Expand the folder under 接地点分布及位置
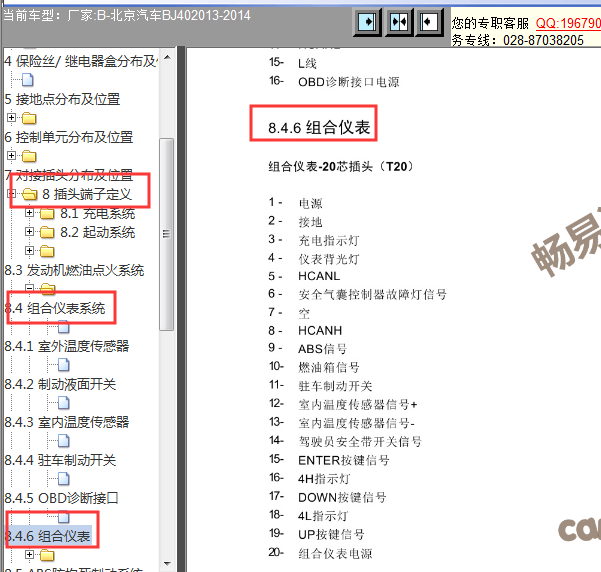The image size is (601, 572). 11,117
